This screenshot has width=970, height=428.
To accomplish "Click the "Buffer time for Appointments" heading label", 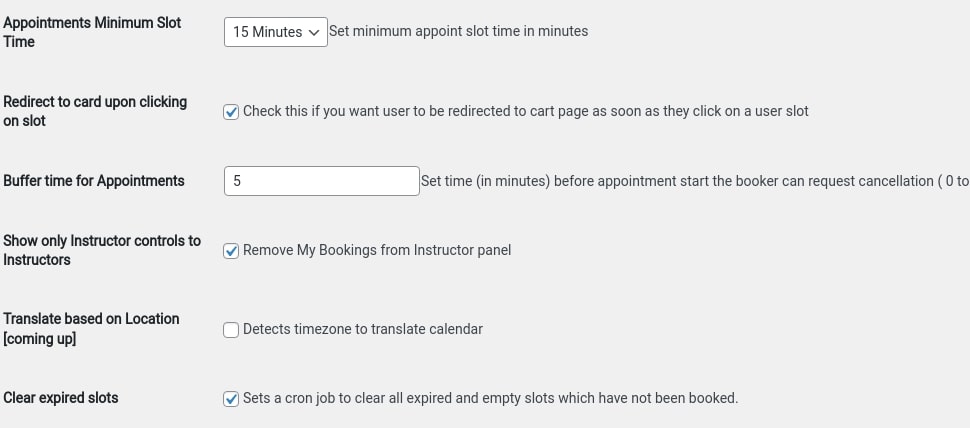I will 94,181.
